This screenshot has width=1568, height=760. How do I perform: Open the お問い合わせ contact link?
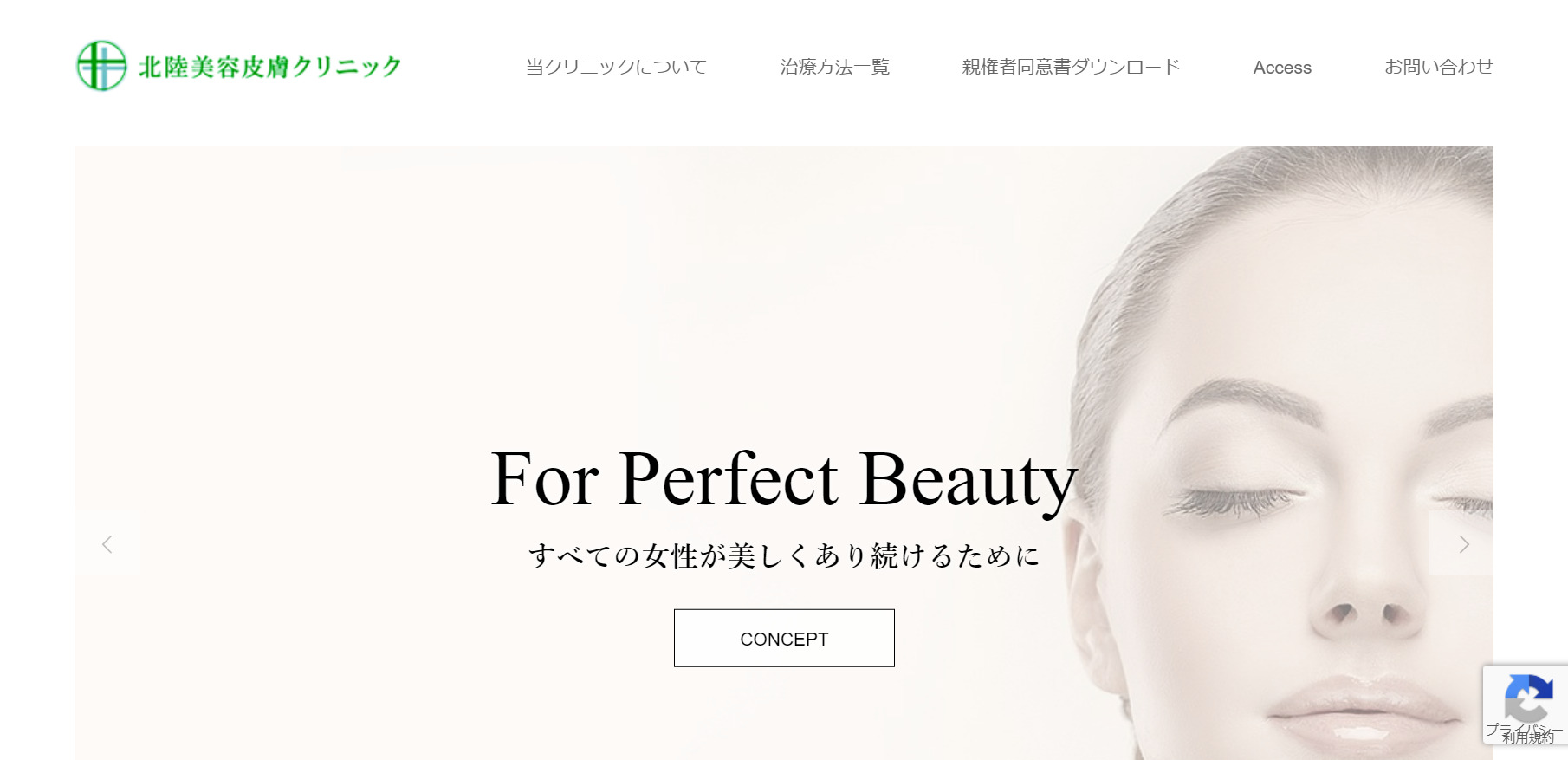tap(1439, 67)
